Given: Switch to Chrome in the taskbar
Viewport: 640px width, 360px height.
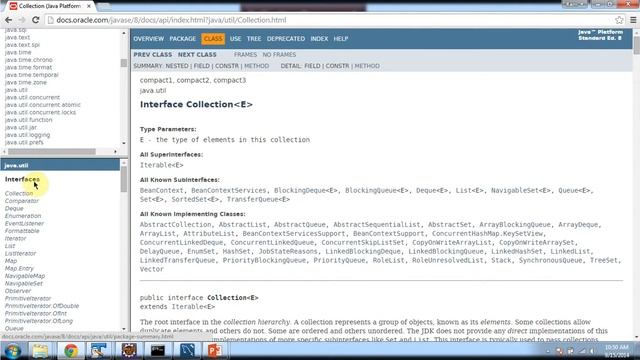Looking at the screenshot, I should coord(71,351).
